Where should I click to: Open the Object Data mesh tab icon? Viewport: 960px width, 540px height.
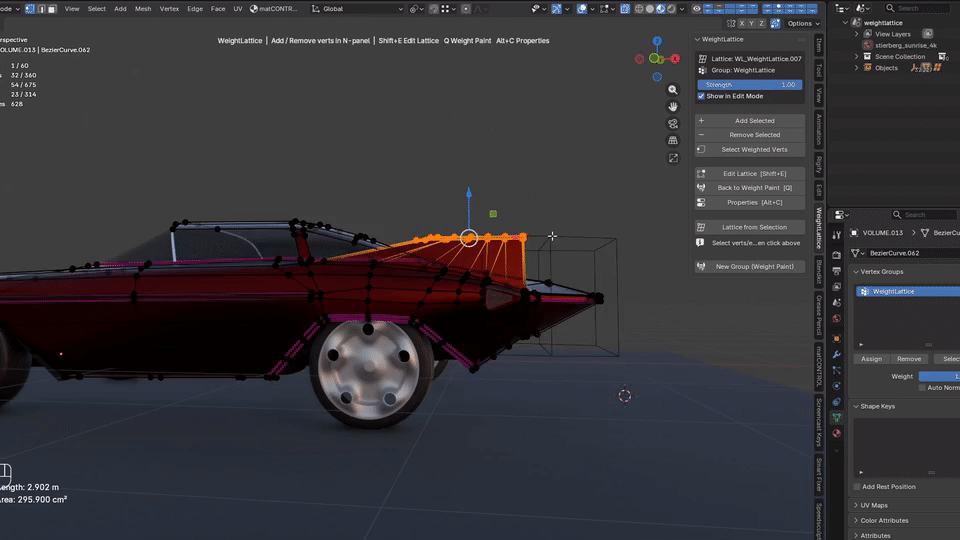pyautogui.click(x=837, y=418)
